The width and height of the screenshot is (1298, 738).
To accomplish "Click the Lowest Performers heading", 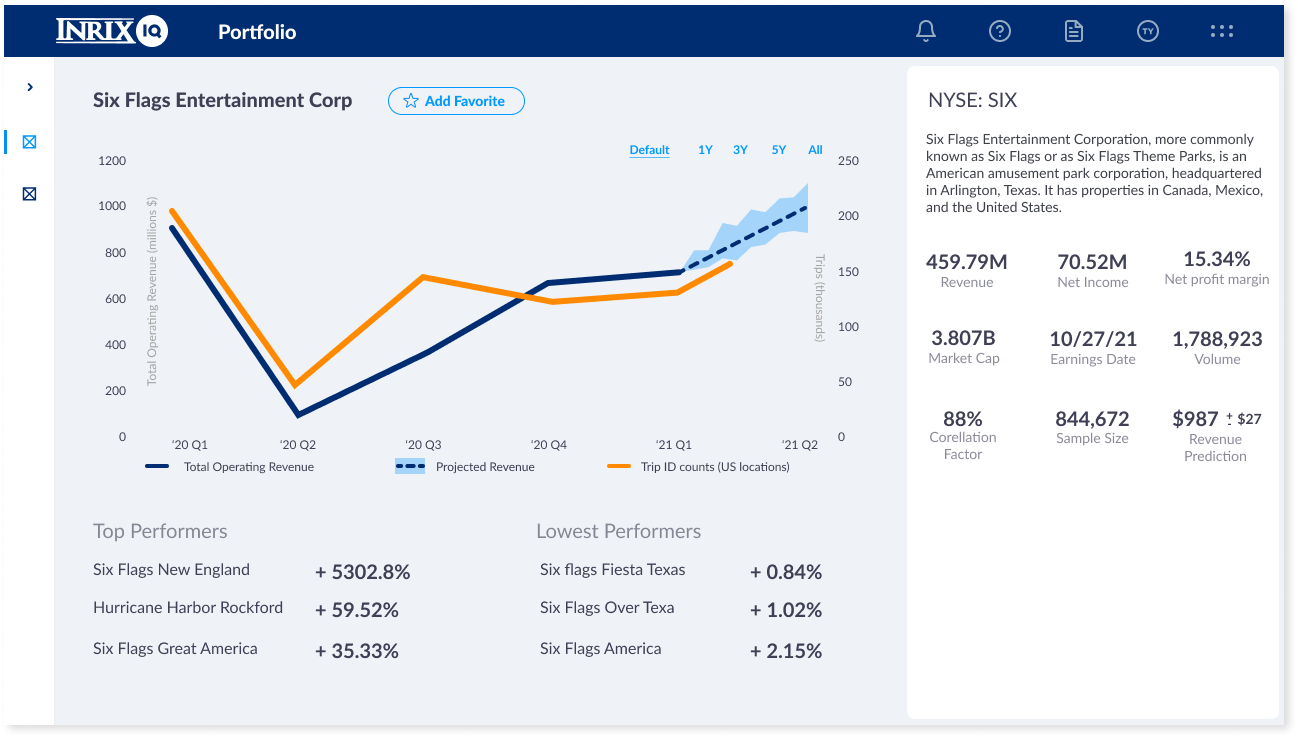I will (x=619, y=531).
